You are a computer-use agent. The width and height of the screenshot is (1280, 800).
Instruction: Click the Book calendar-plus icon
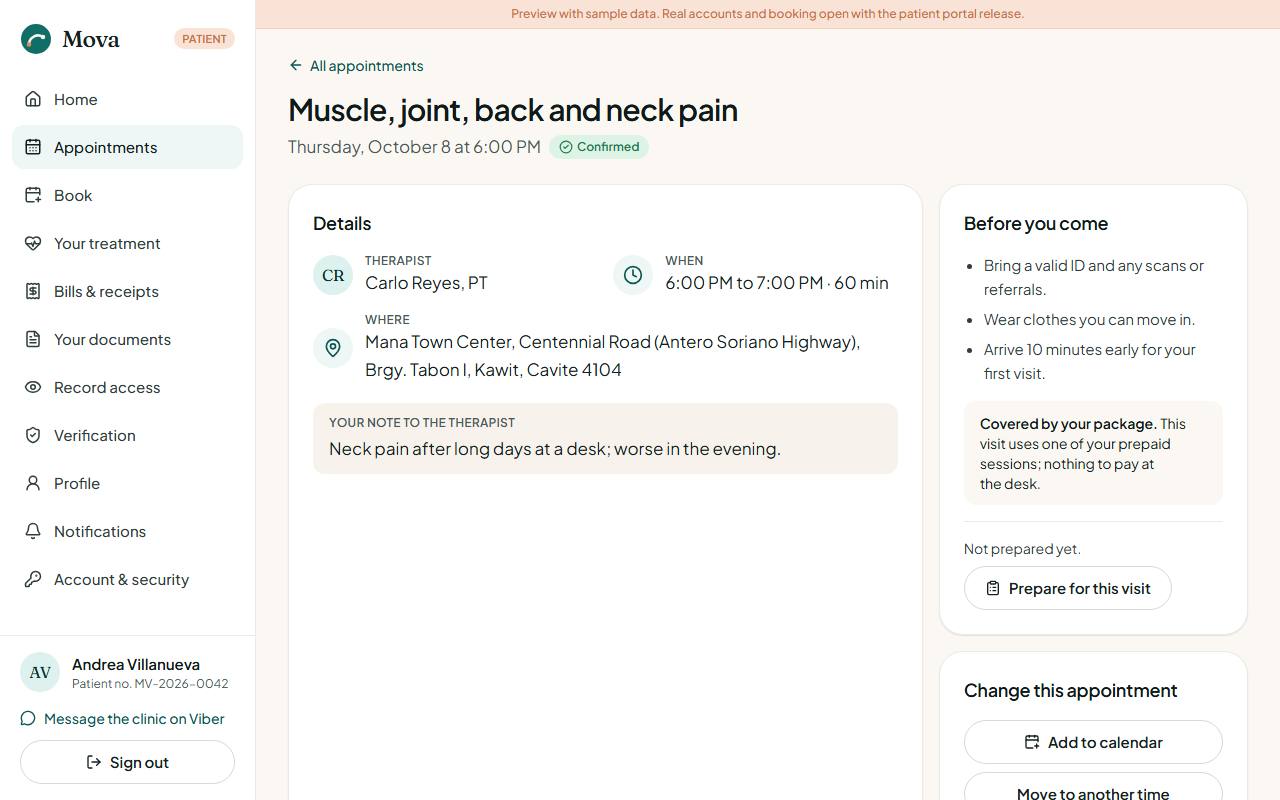(33, 195)
